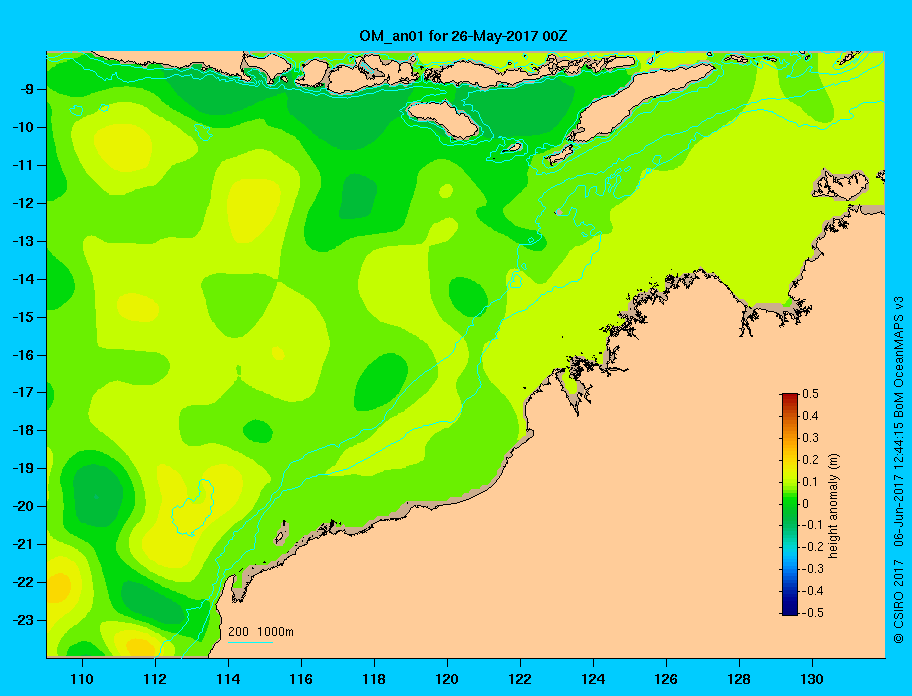Pick the dark blue bottom end of the colorbar
This screenshot has width=912, height=696.
point(790,610)
